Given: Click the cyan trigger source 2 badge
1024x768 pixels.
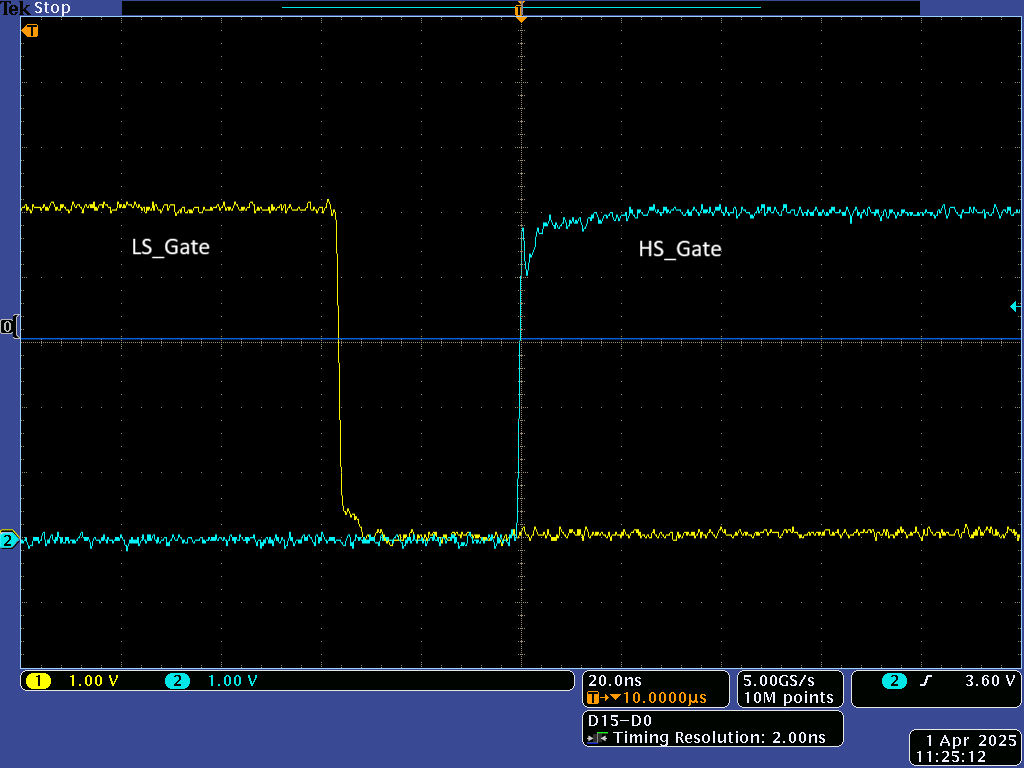Looking at the screenshot, I should coord(893,681).
